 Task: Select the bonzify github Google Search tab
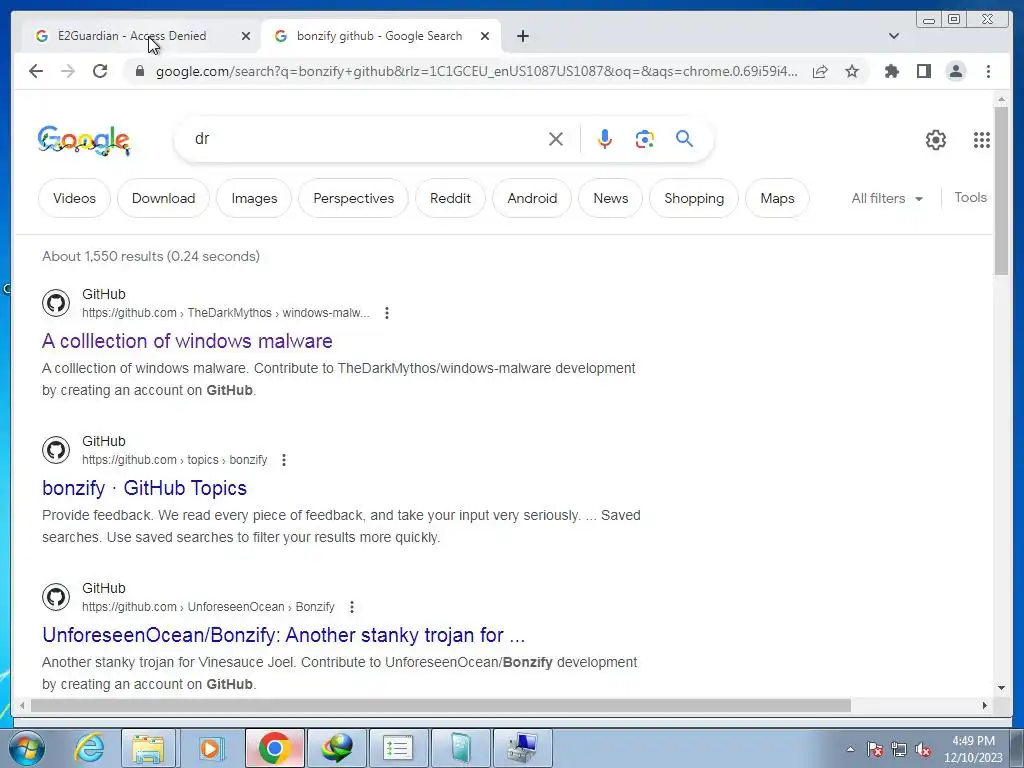click(x=379, y=36)
